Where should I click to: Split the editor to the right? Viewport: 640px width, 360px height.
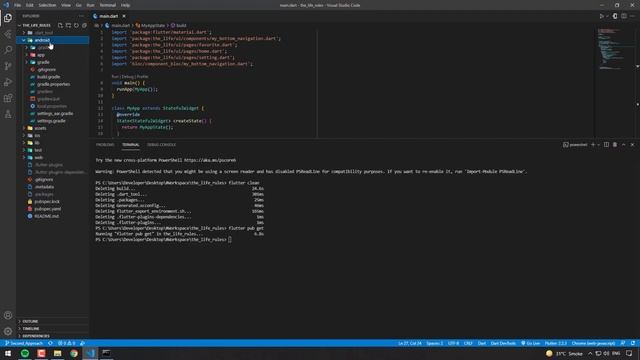(624, 16)
